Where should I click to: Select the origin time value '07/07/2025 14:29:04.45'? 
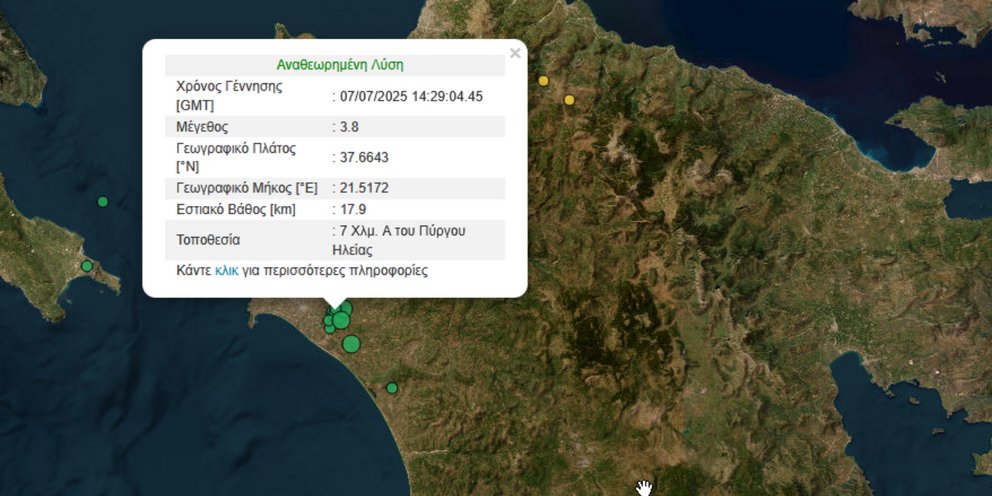(411, 96)
